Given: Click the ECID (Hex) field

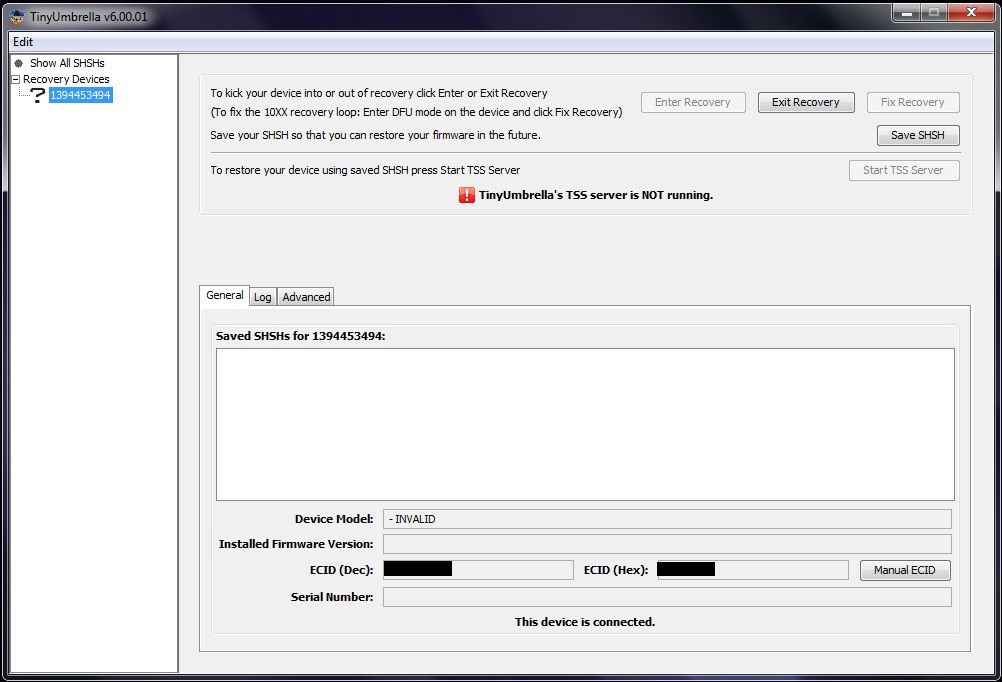Looking at the screenshot, I should (753, 570).
